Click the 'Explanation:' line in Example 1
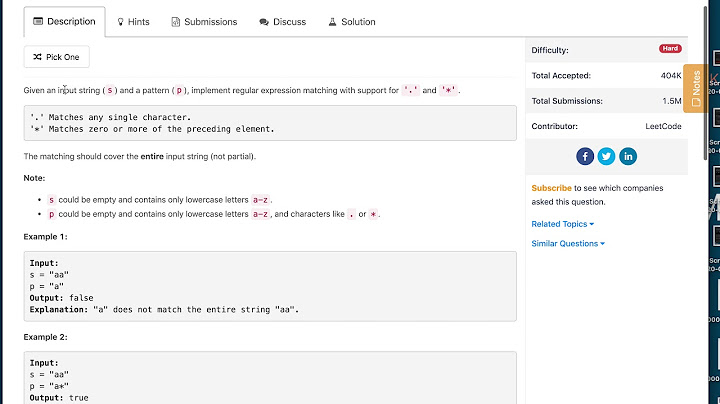 tap(164, 310)
